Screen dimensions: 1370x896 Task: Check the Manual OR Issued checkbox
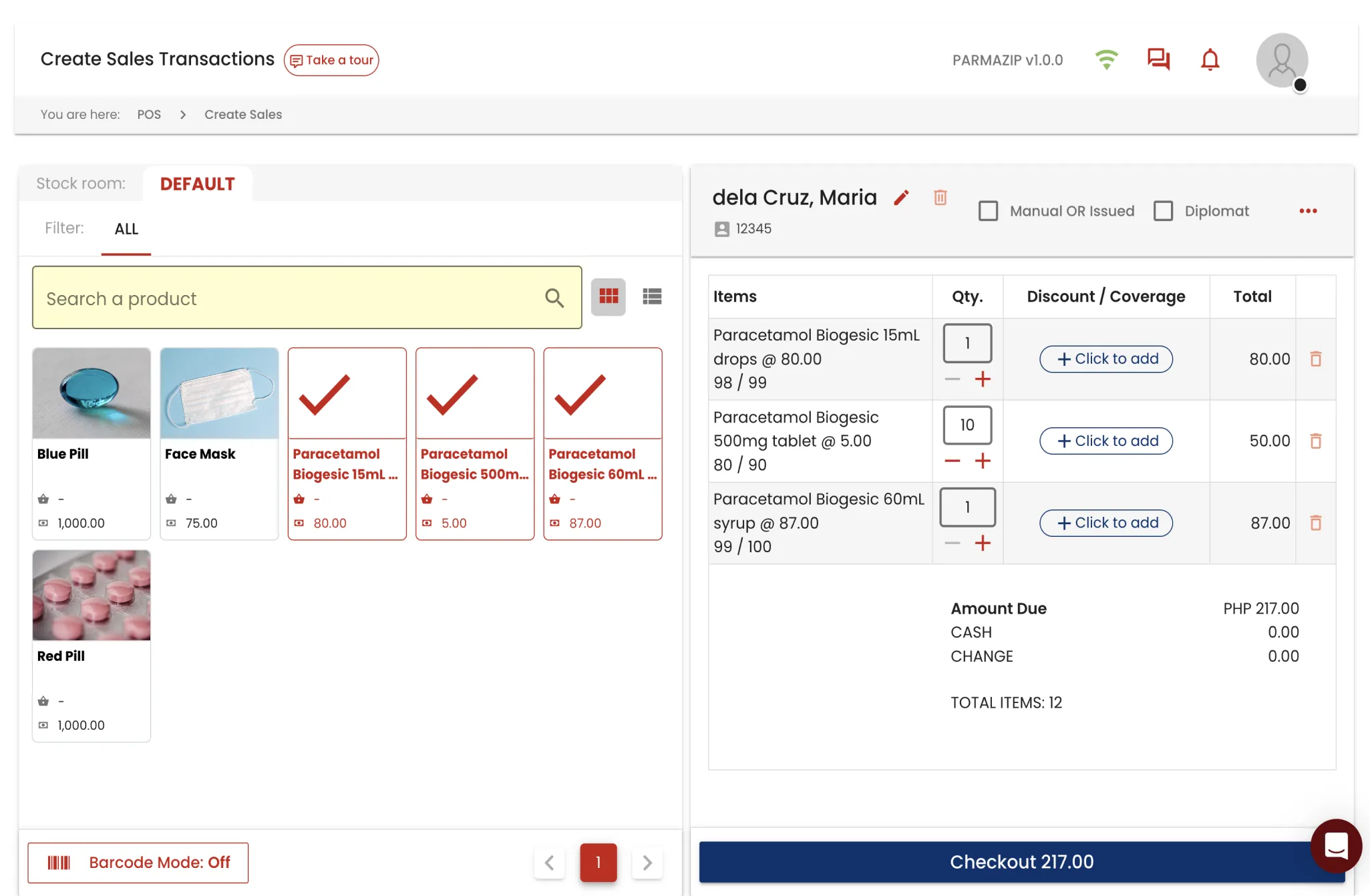[988, 211]
